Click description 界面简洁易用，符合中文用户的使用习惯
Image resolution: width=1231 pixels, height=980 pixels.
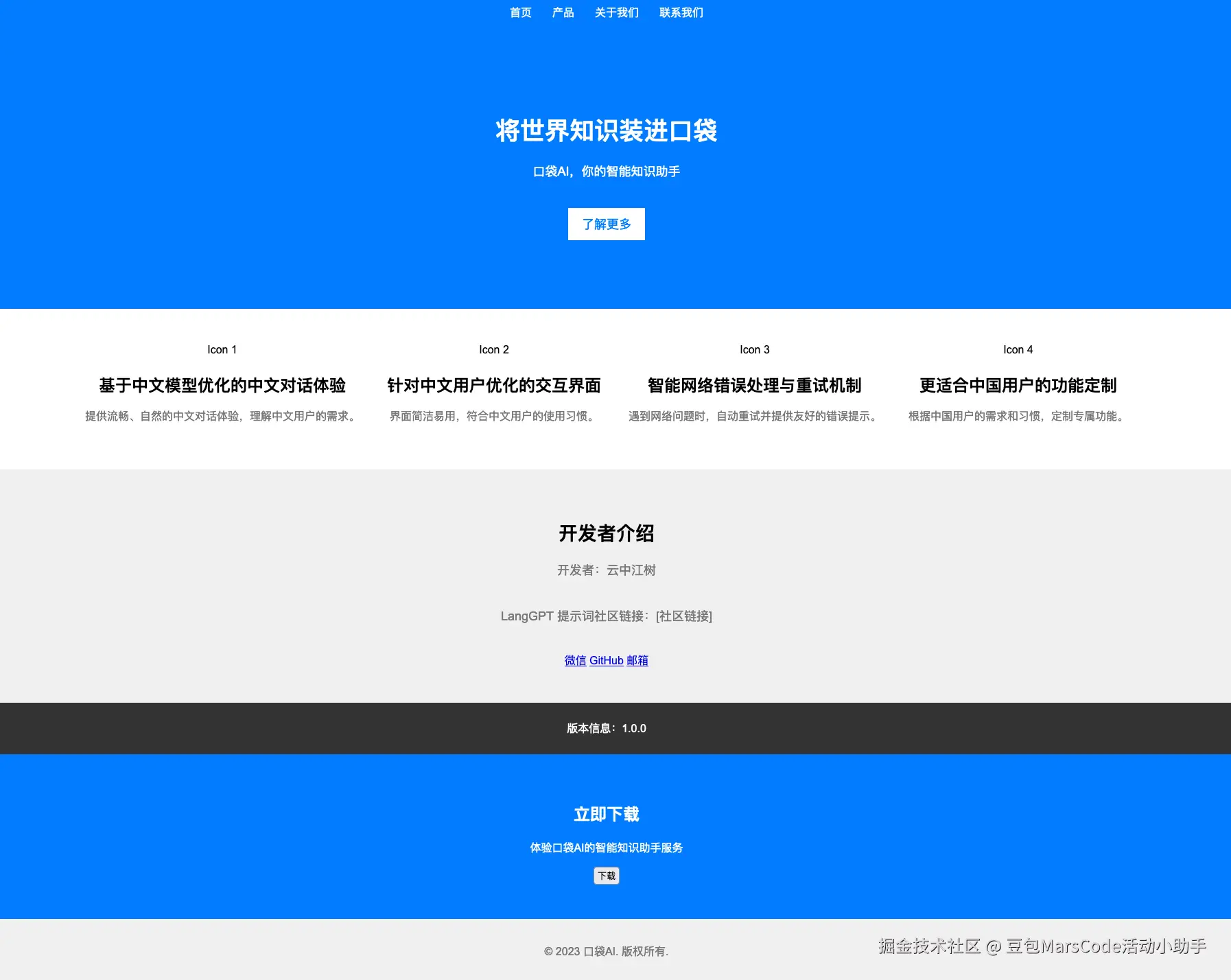coord(494,416)
